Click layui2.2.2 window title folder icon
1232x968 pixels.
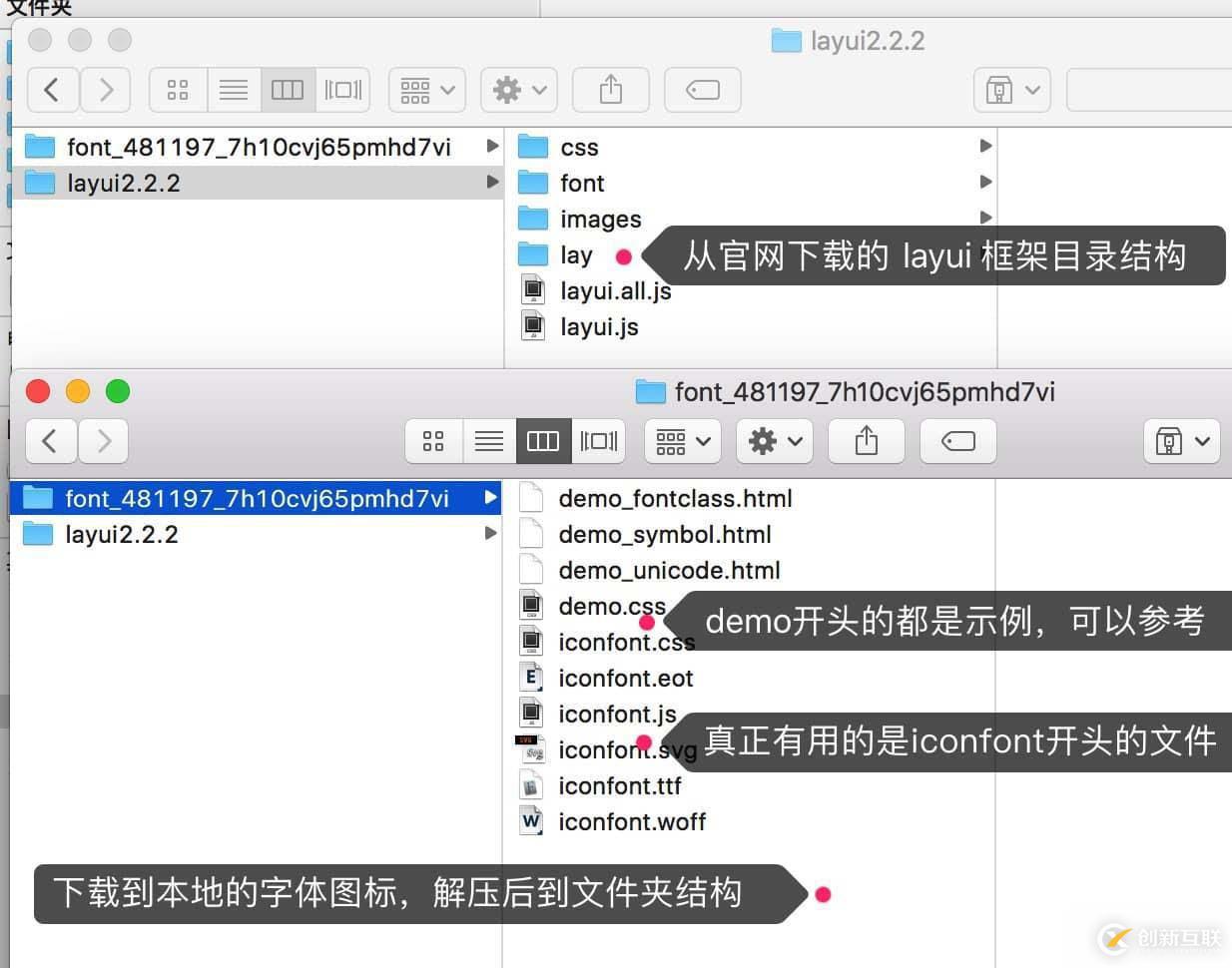pos(787,41)
